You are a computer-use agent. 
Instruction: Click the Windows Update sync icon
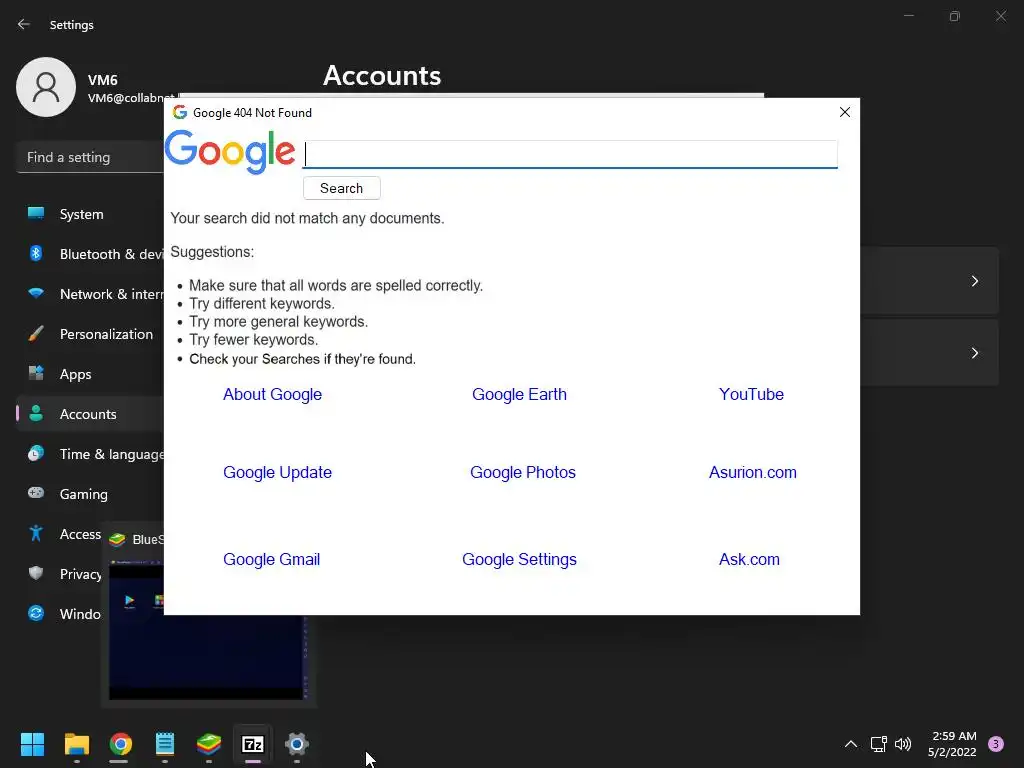point(36,613)
